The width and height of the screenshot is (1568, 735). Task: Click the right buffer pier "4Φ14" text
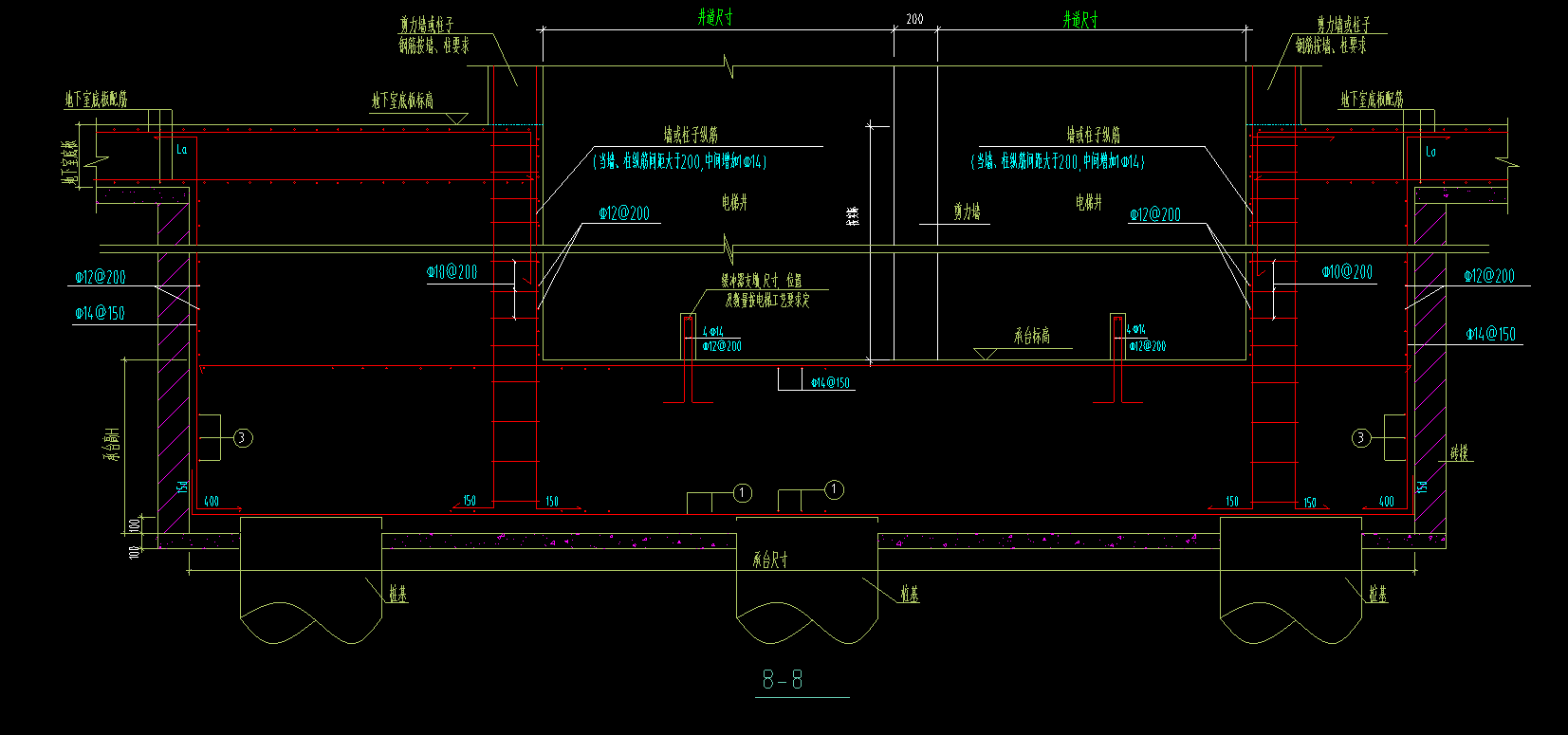pyautogui.click(x=1135, y=330)
